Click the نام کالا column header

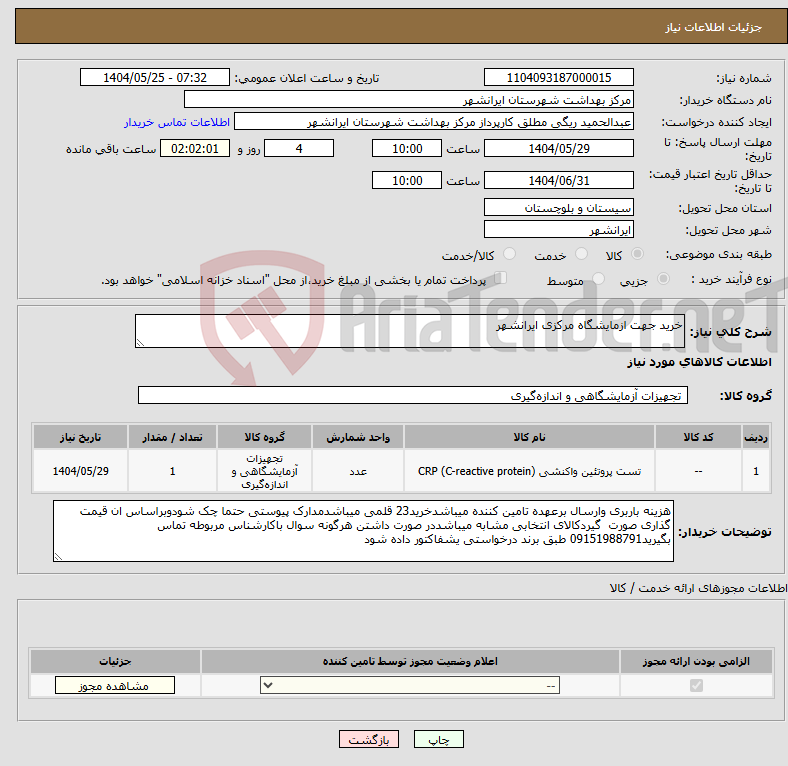(x=529, y=437)
